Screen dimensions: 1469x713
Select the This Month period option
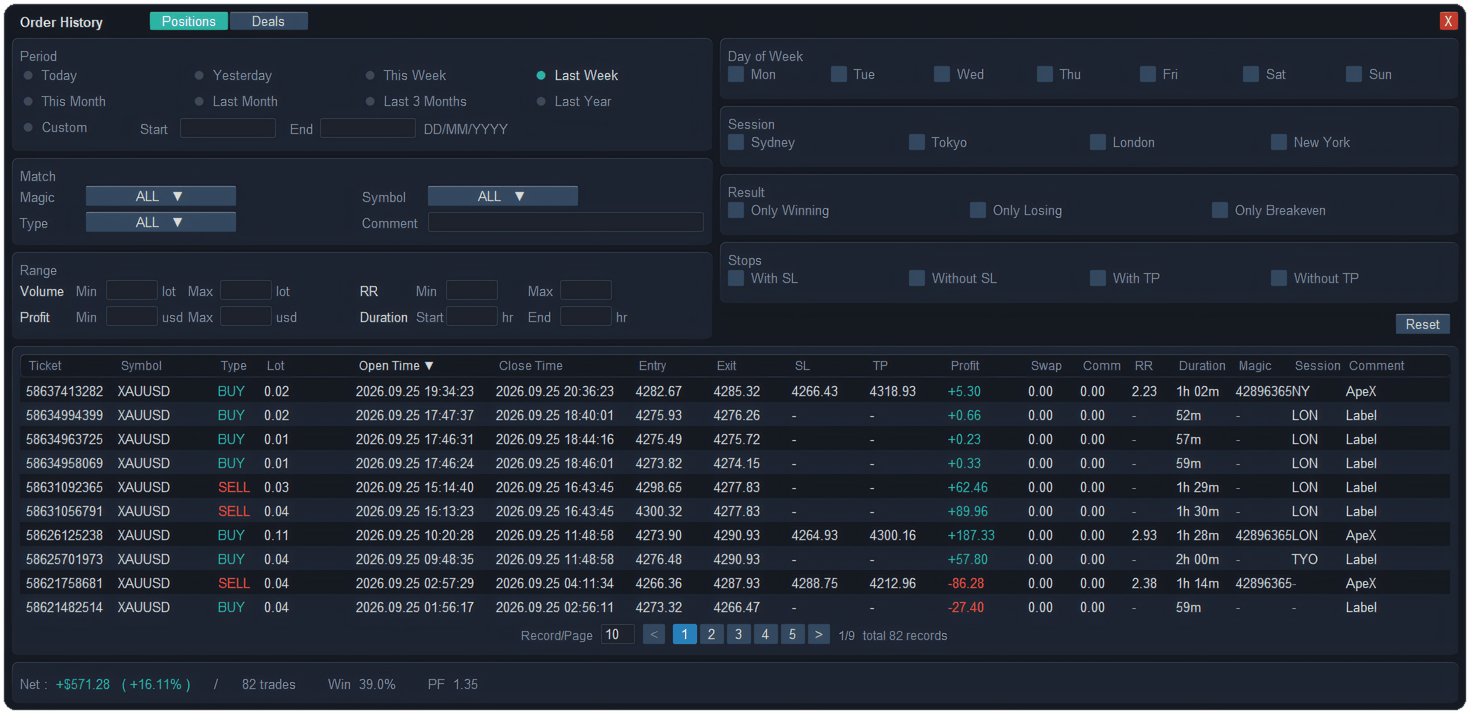(64, 101)
